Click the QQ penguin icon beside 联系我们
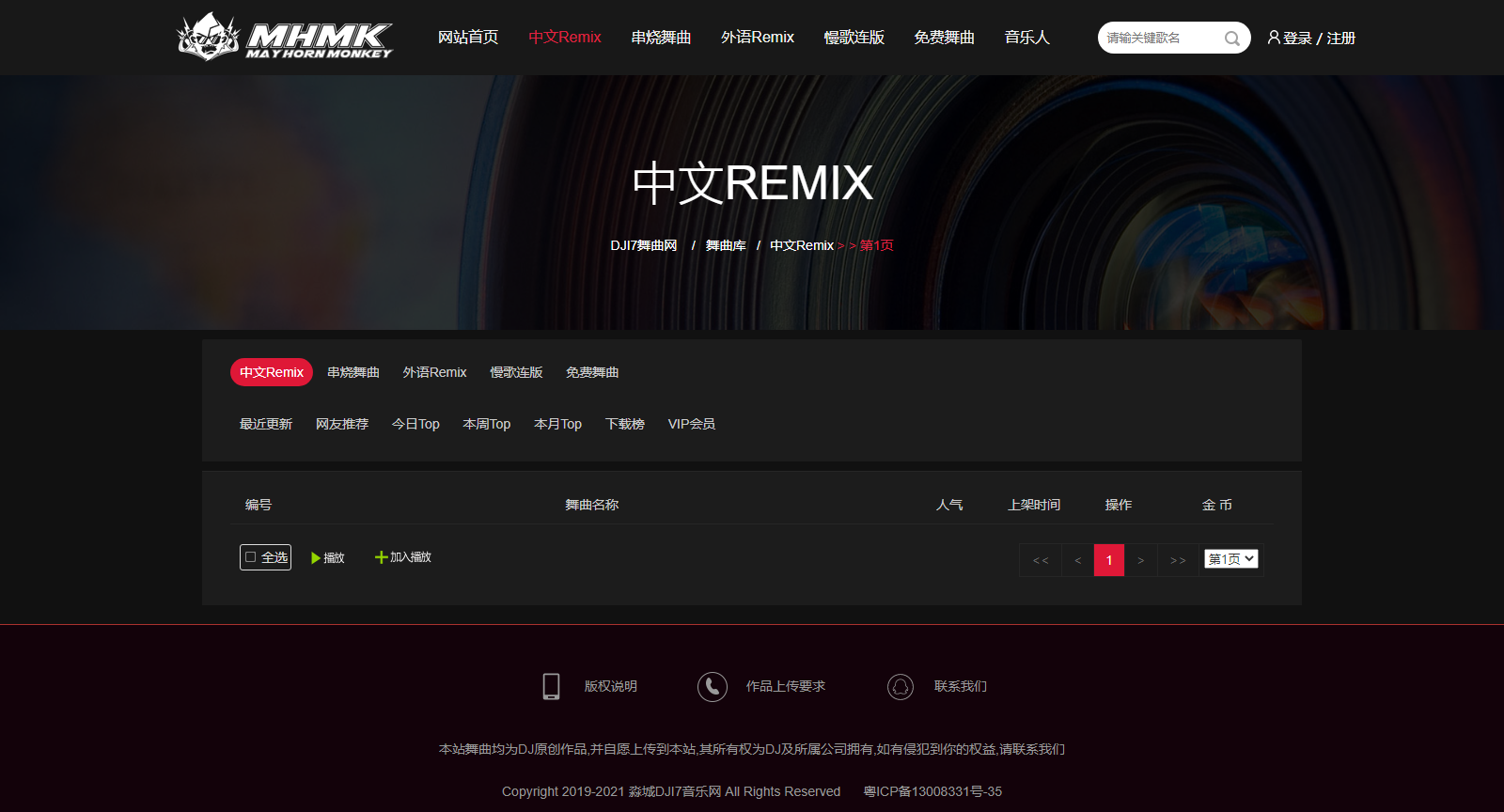The width and height of the screenshot is (1504, 812). [901, 687]
